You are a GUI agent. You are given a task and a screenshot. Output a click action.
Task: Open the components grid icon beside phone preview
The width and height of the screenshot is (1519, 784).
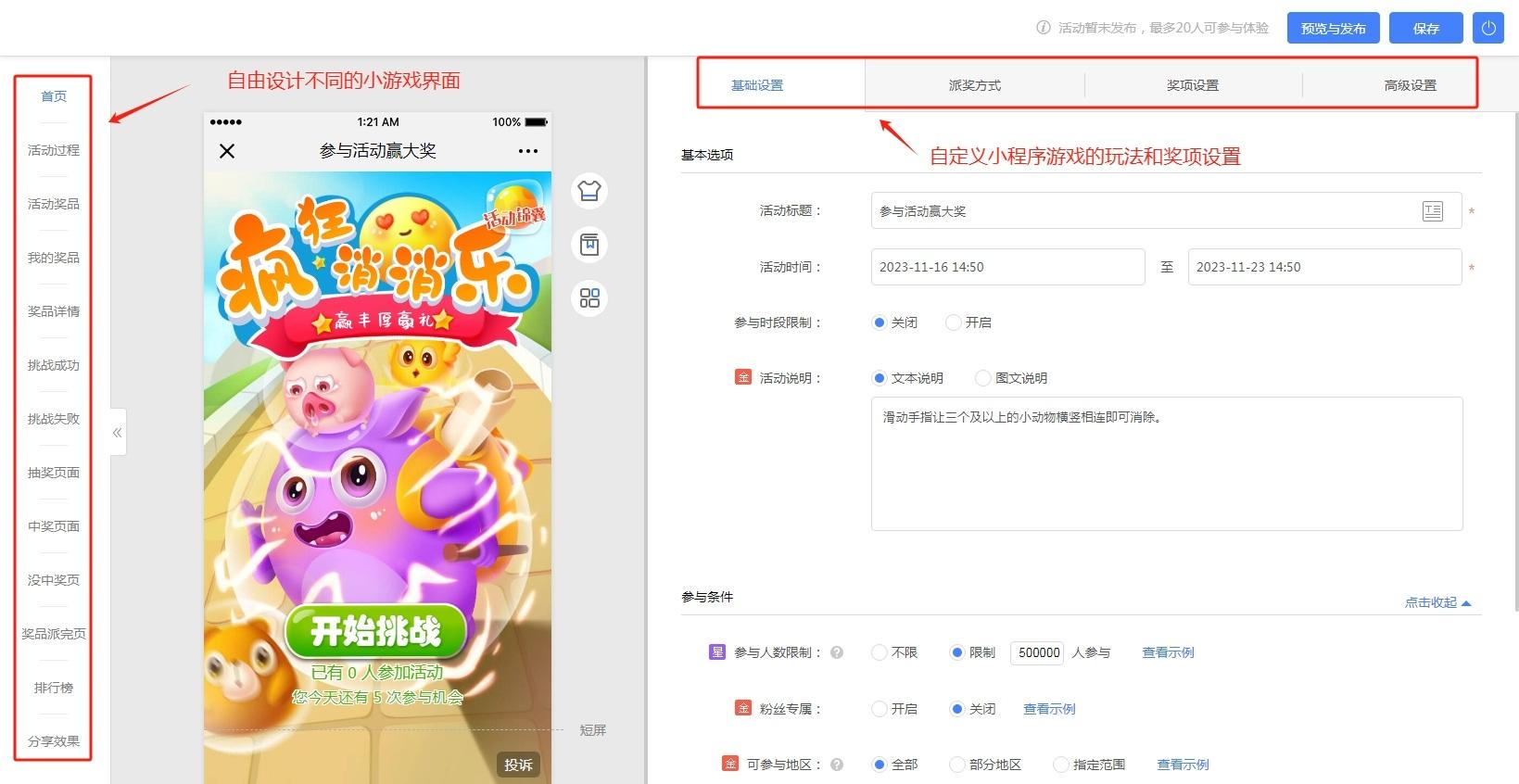tap(589, 297)
